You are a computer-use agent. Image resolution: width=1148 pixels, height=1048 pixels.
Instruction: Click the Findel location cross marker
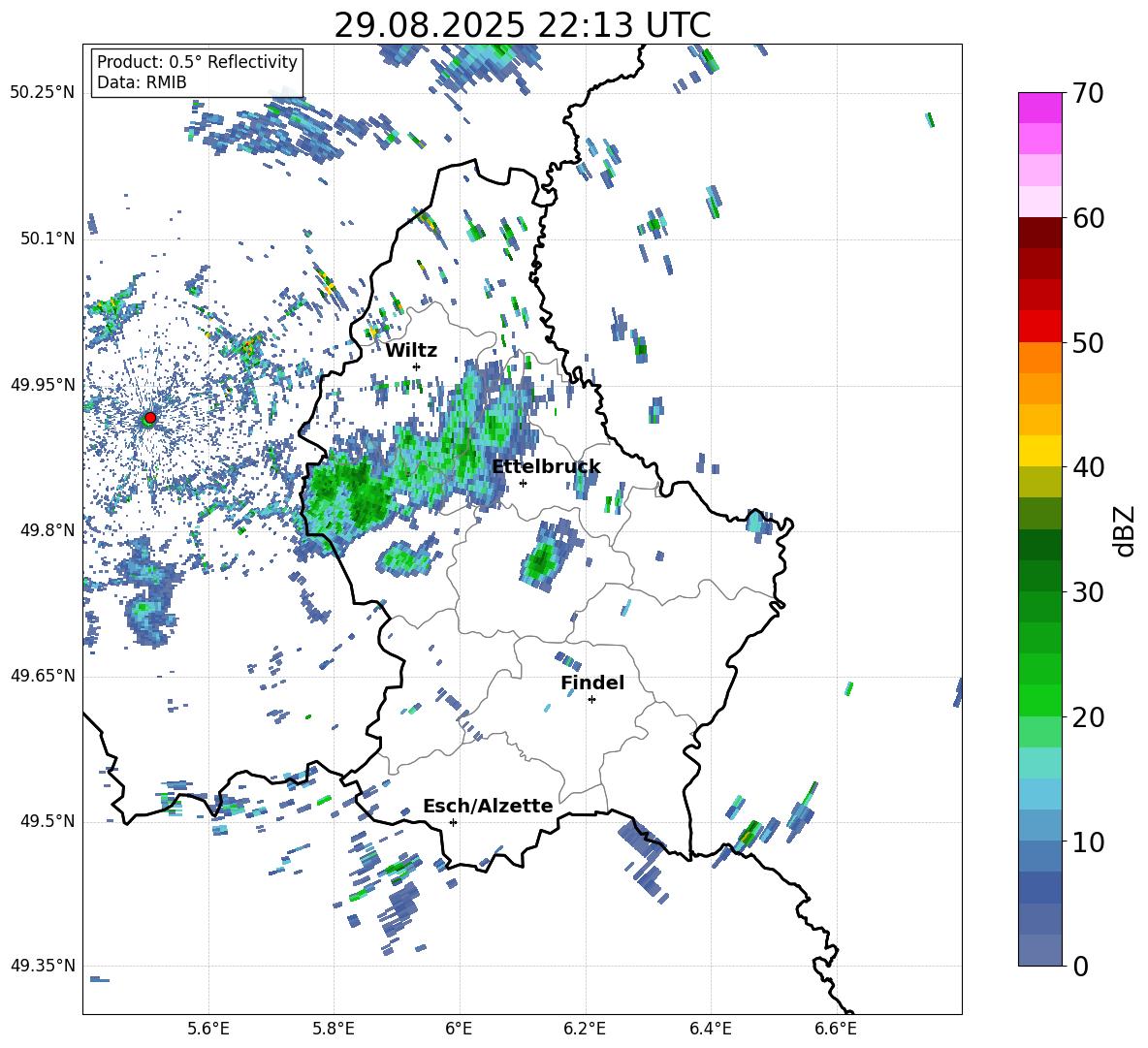pos(591,700)
